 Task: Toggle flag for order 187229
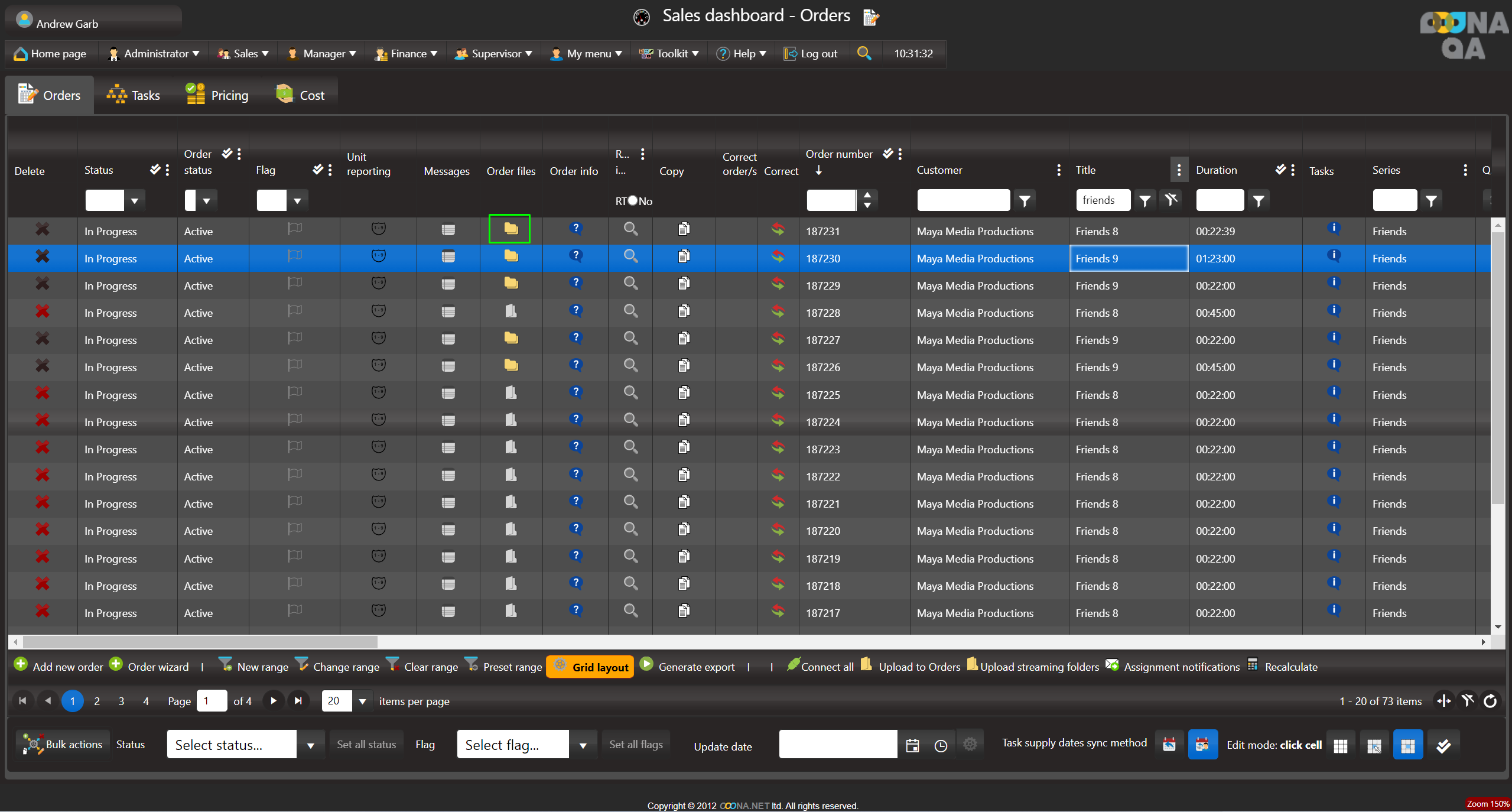pos(294,284)
